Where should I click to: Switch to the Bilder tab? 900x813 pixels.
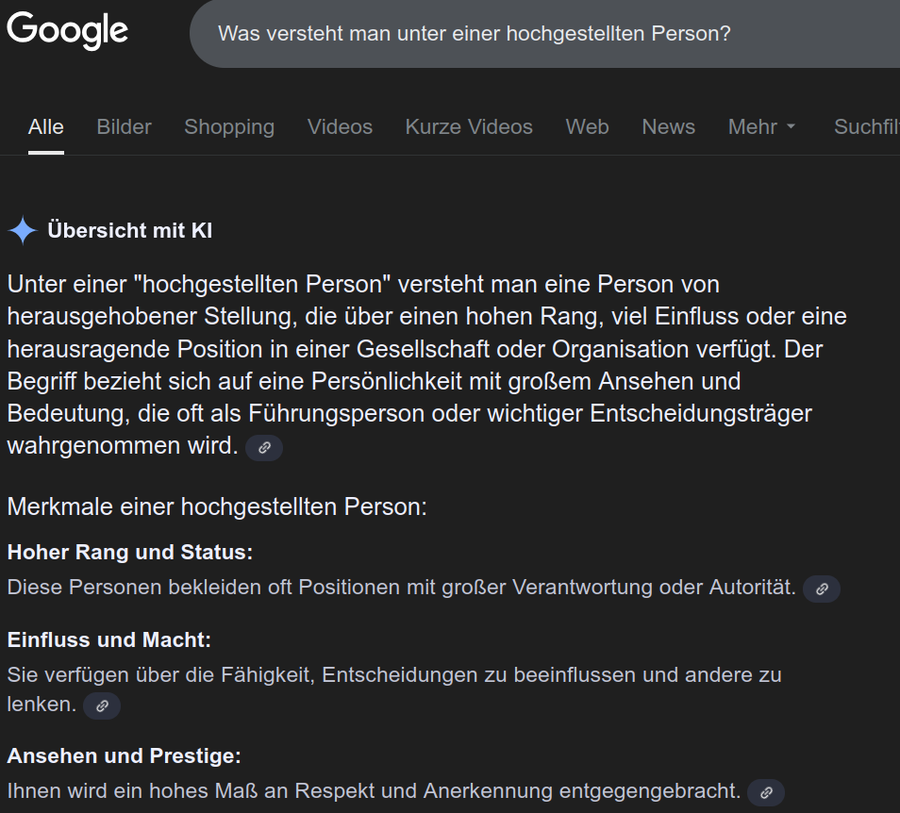(124, 127)
